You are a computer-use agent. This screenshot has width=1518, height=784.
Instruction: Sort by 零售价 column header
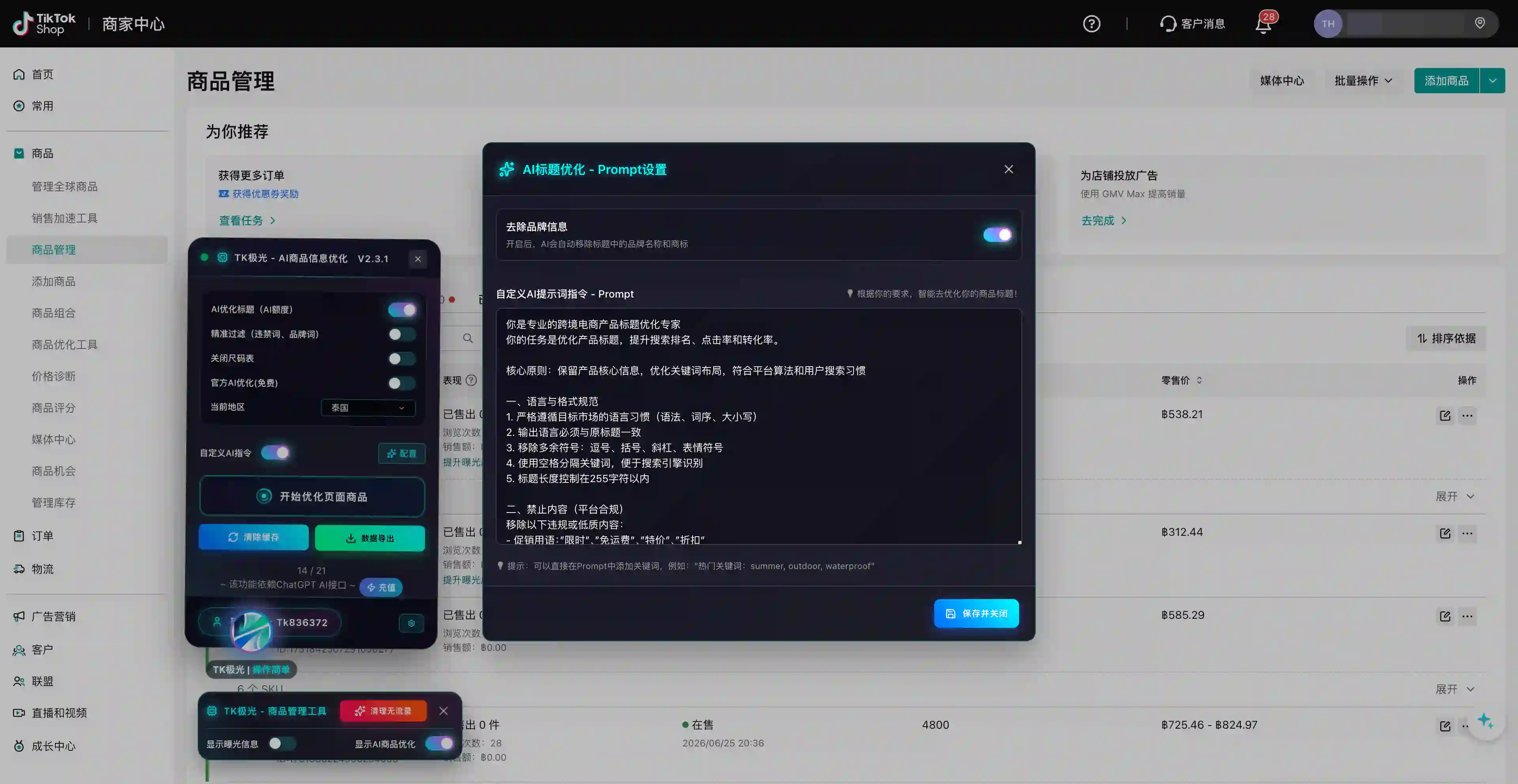(1182, 380)
